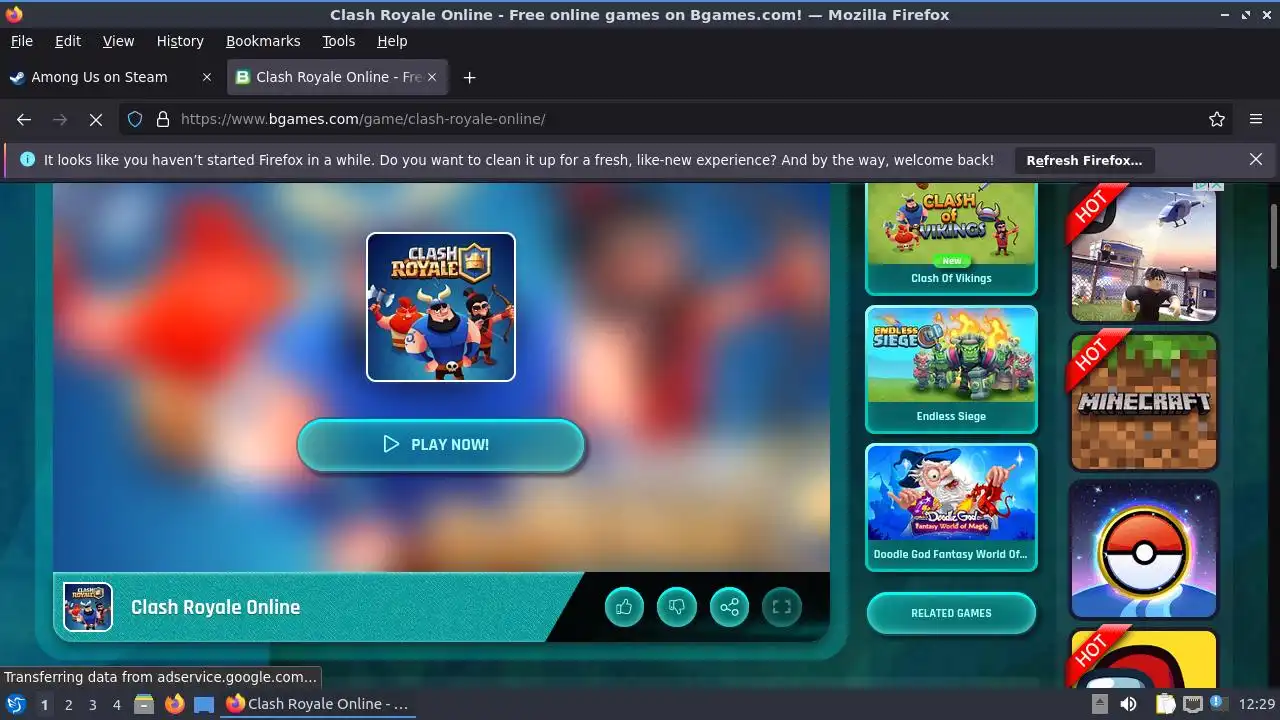Click the thumbs up like icon

pyautogui.click(x=625, y=607)
